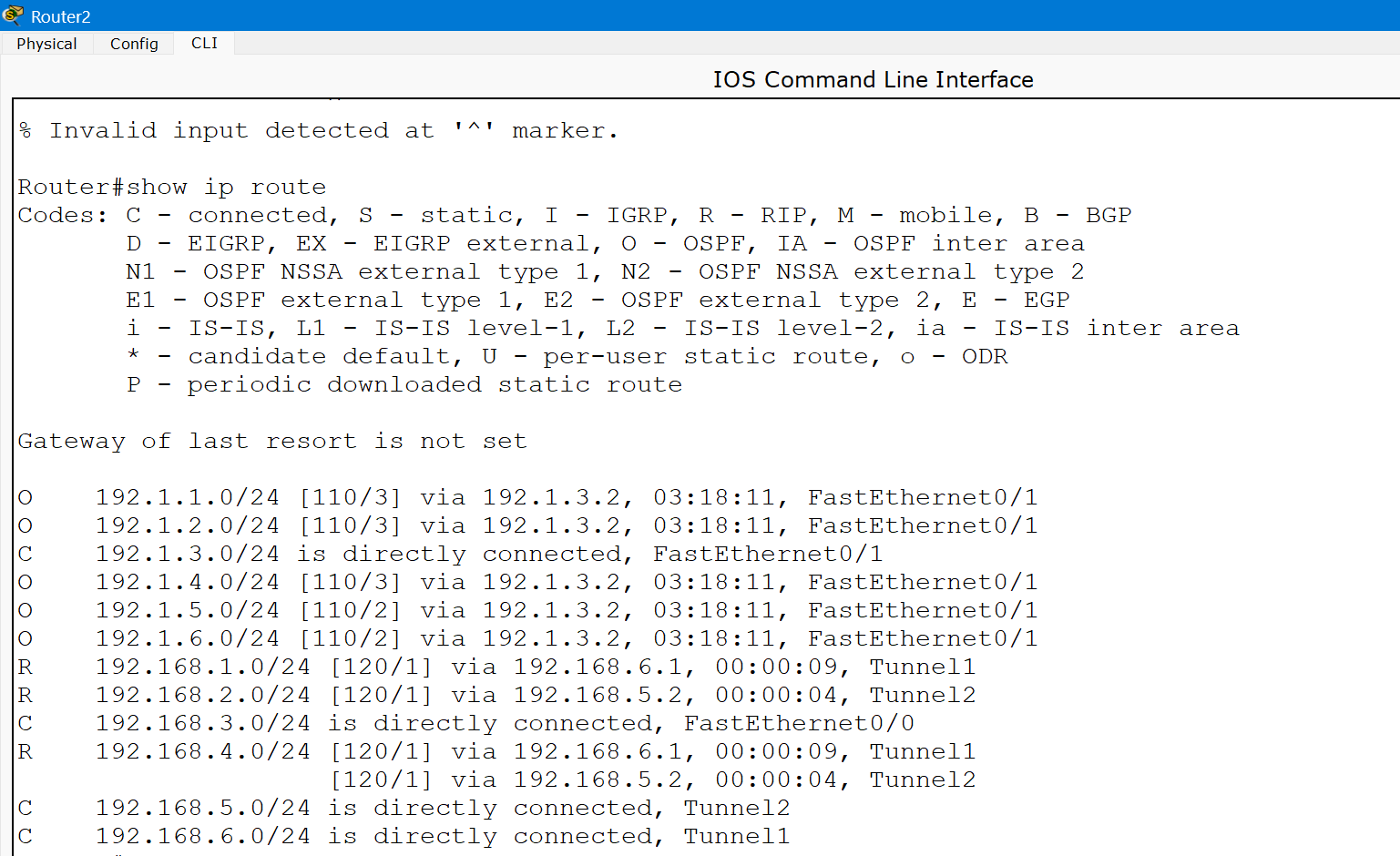Click the directly connected 192.1.3.0/24 entry
Image resolution: width=1400 pixels, height=856 pixels.
pos(449,555)
